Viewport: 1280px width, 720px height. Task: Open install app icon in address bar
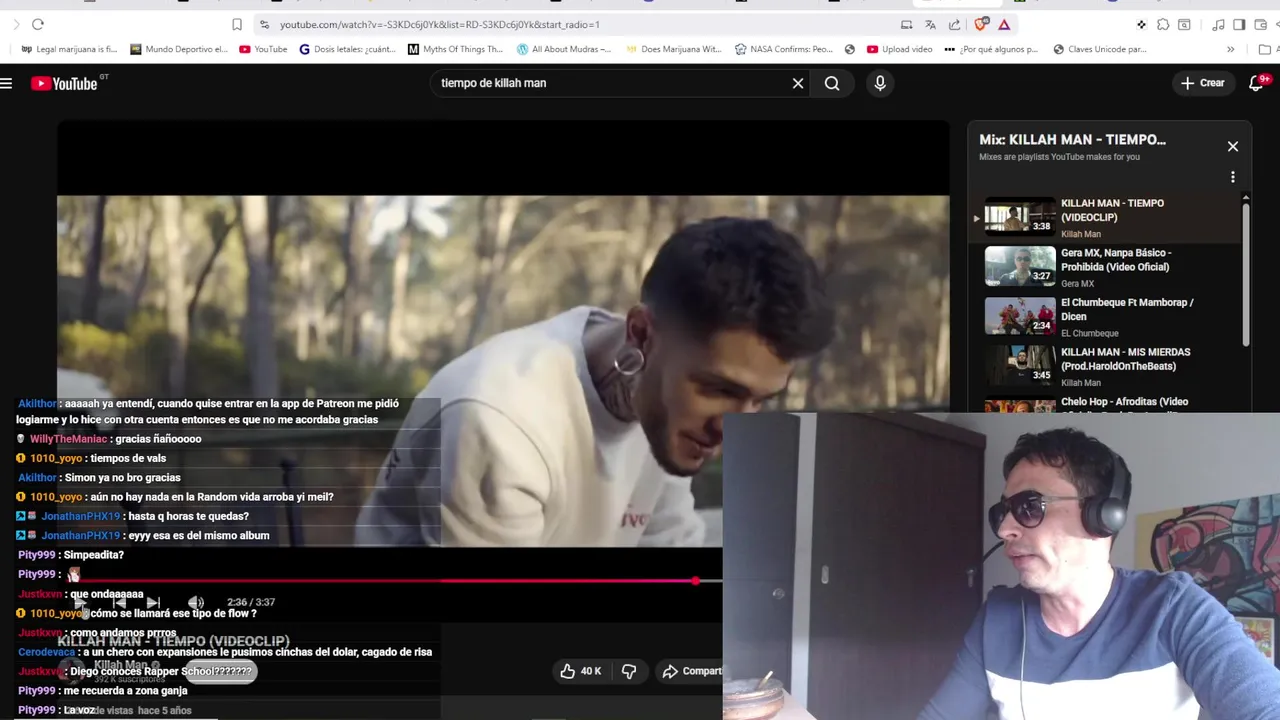coord(906,24)
